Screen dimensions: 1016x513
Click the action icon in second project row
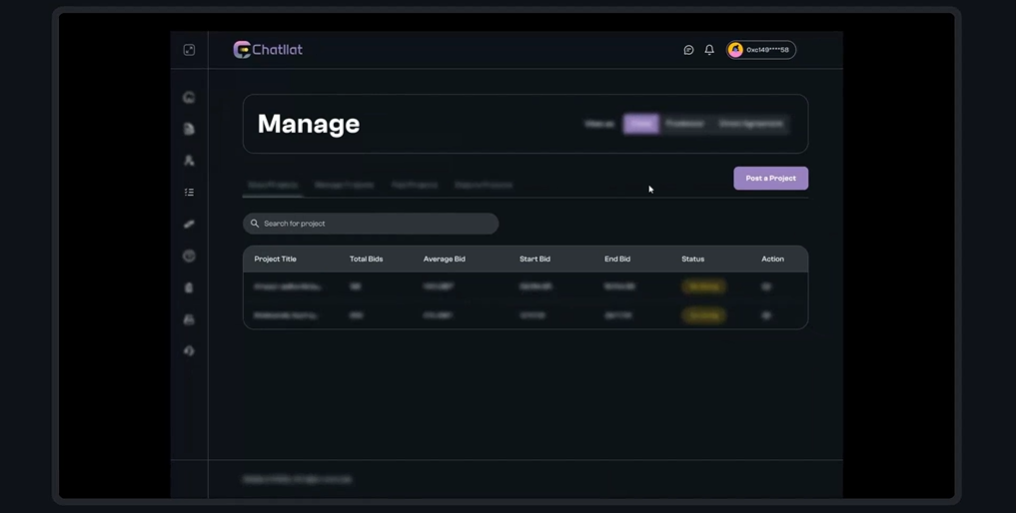pos(766,315)
